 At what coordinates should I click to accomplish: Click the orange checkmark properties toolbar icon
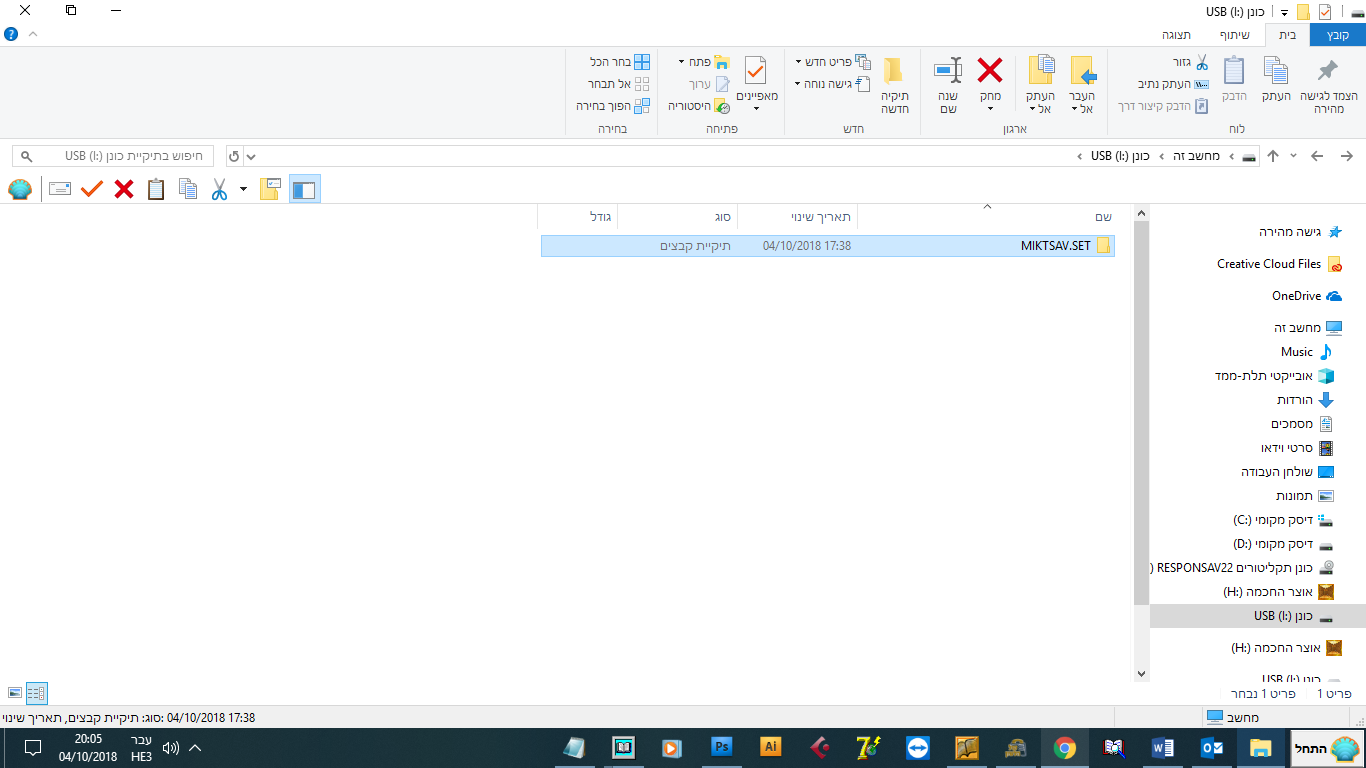tap(92, 188)
